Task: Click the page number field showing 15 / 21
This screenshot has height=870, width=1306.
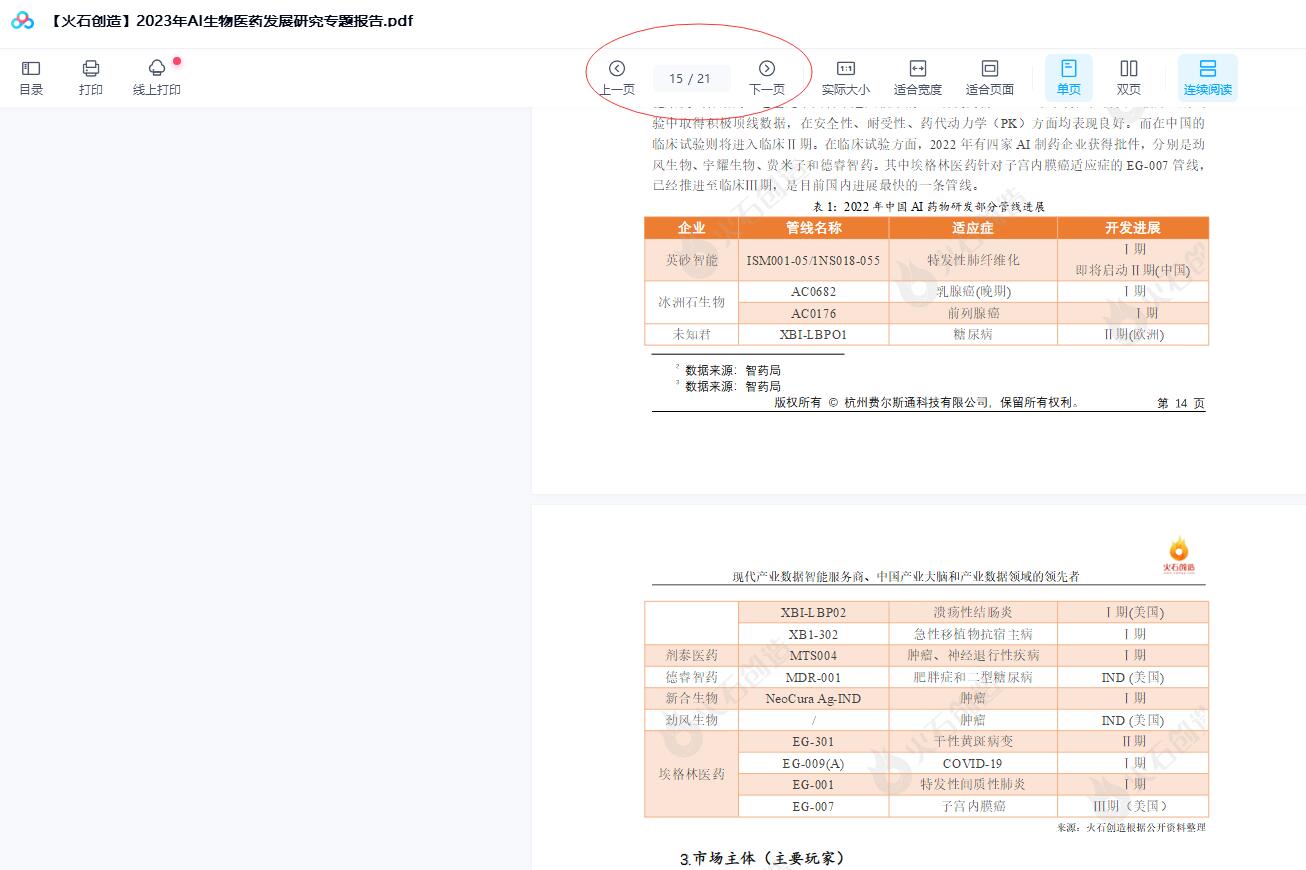Action: coord(691,78)
